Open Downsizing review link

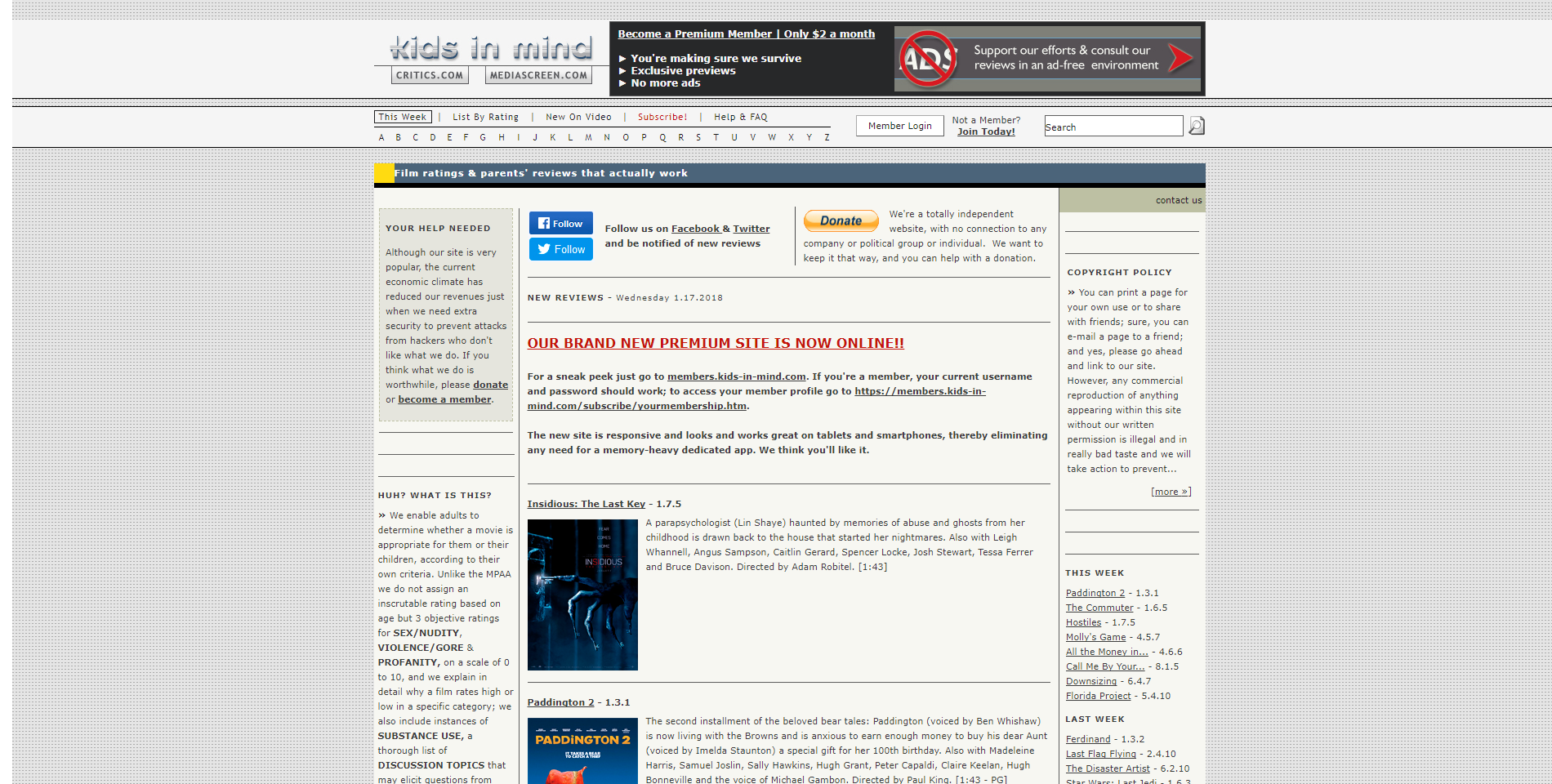(x=1090, y=681)
